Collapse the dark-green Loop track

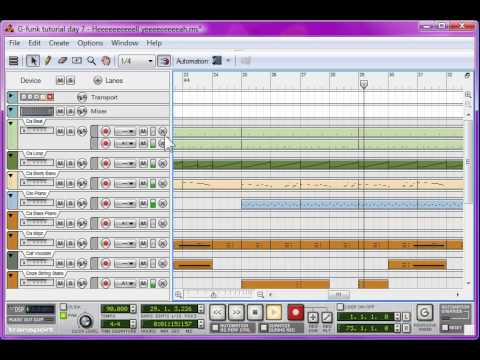click(11, 156)
